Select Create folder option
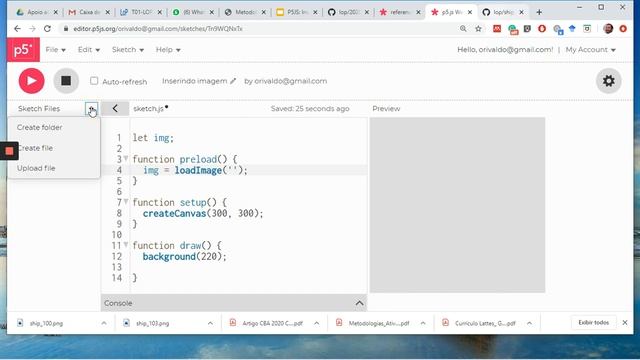 coord(40,127)
